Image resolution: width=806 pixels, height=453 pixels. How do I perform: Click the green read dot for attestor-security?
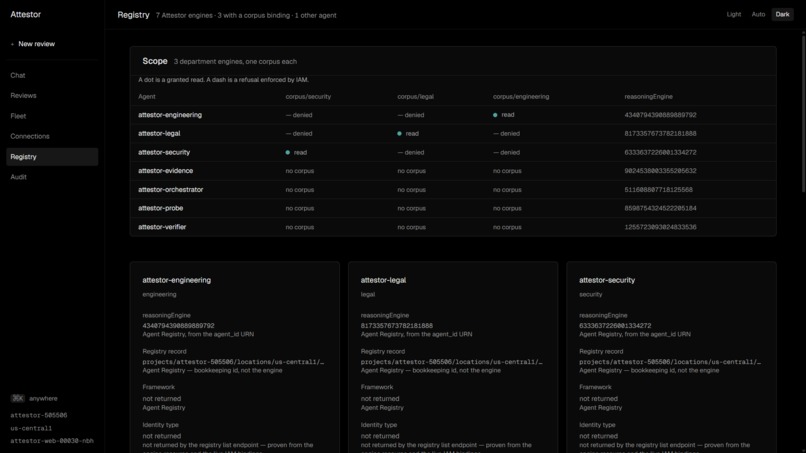(288, 152)
